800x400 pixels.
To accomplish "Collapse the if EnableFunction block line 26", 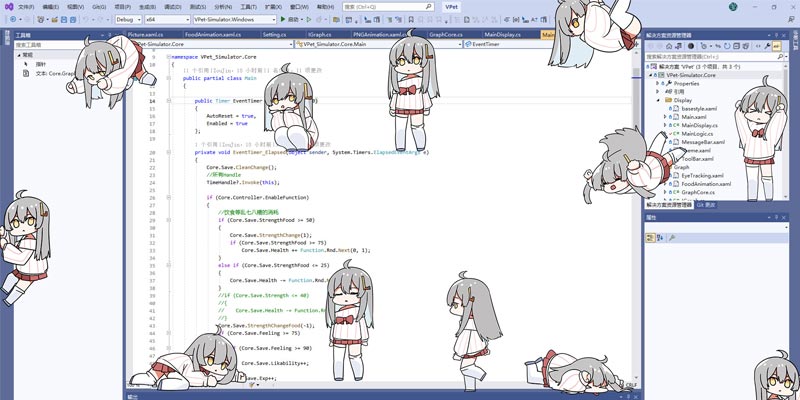I will [x=168, y=197].
